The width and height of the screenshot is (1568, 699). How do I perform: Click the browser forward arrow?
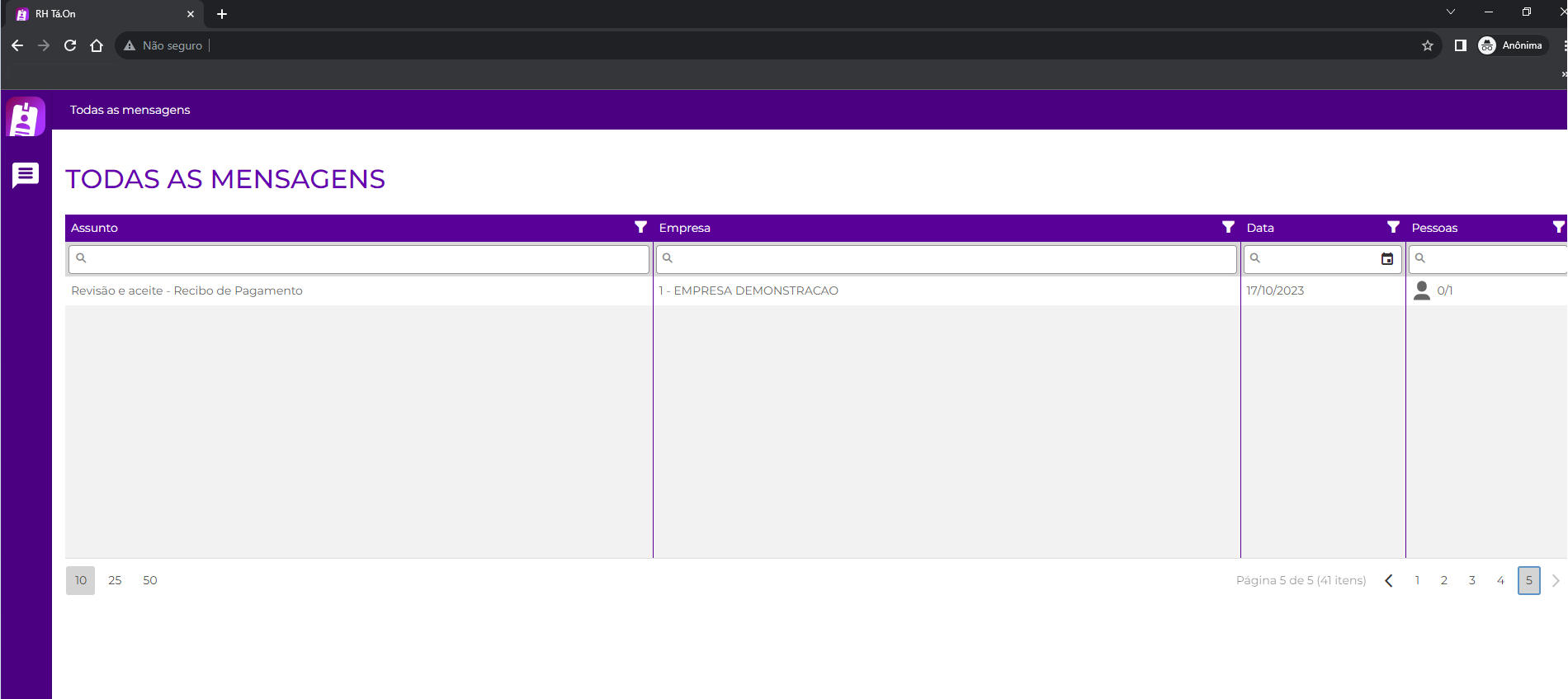pos(44,45)
